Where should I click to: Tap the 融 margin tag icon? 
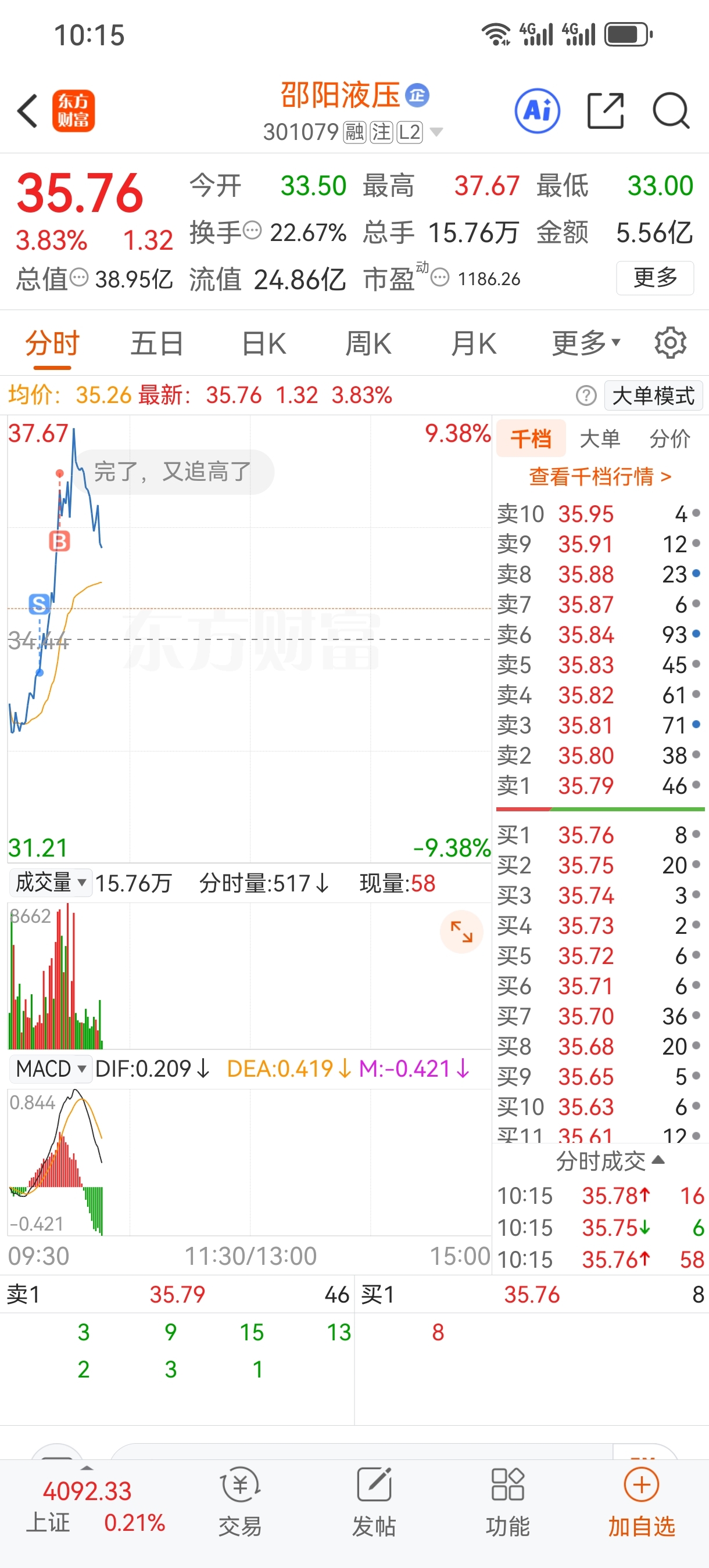[x=354, y=131]
